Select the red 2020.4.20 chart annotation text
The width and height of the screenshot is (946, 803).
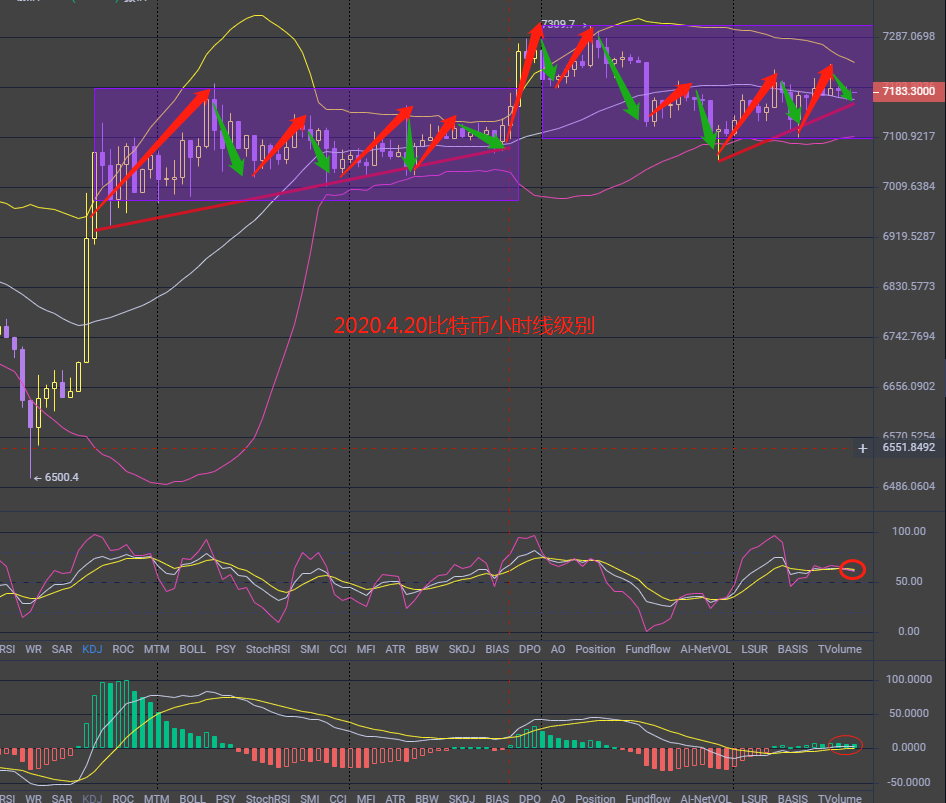(x=465, y=326)
